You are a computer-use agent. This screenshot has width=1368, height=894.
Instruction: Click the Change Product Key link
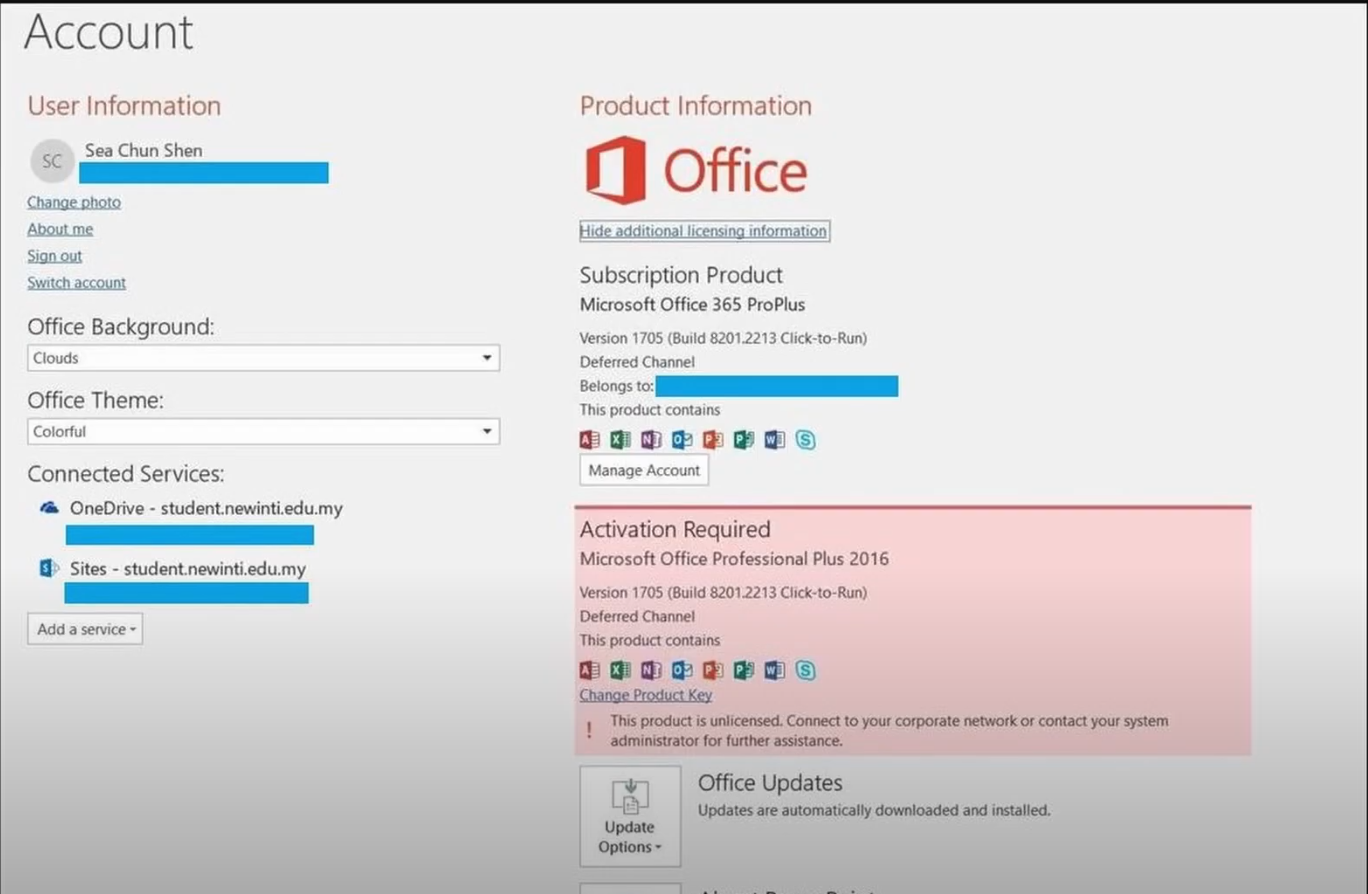[646, 695]
